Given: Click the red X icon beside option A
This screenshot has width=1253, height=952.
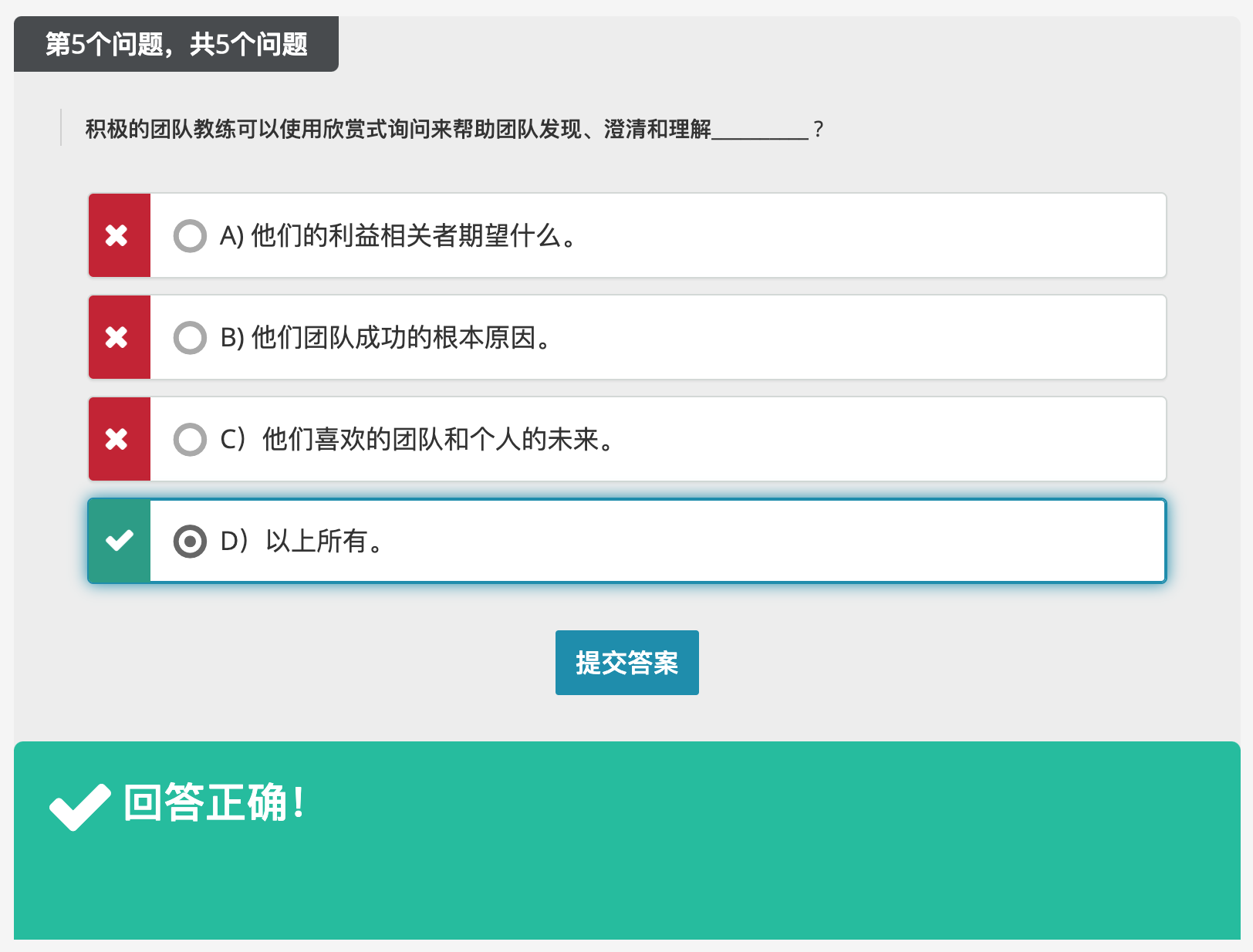Looking at the screenshot, I should pos(117,235).
